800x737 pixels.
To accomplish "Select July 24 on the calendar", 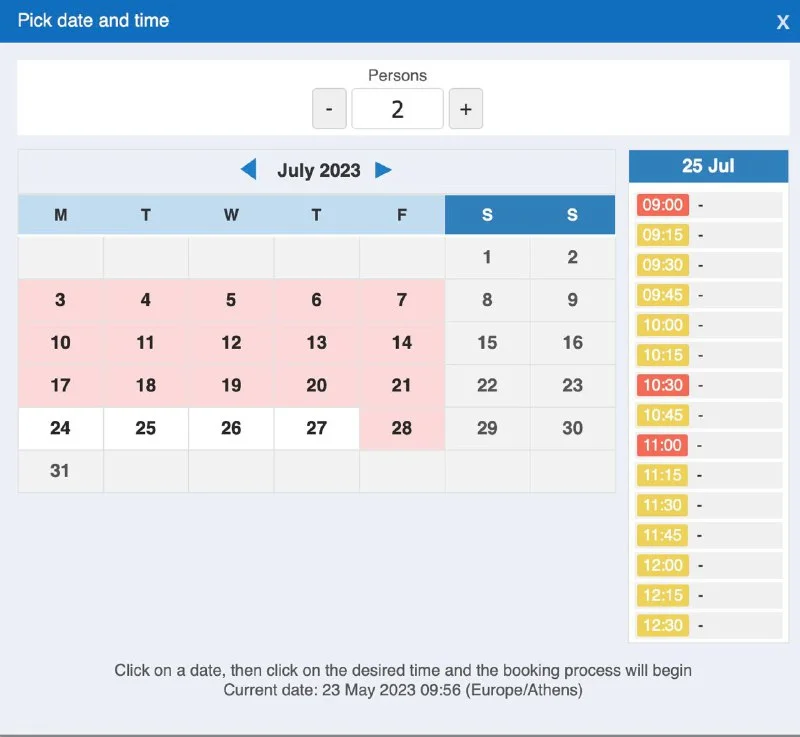I will (60, 428).
